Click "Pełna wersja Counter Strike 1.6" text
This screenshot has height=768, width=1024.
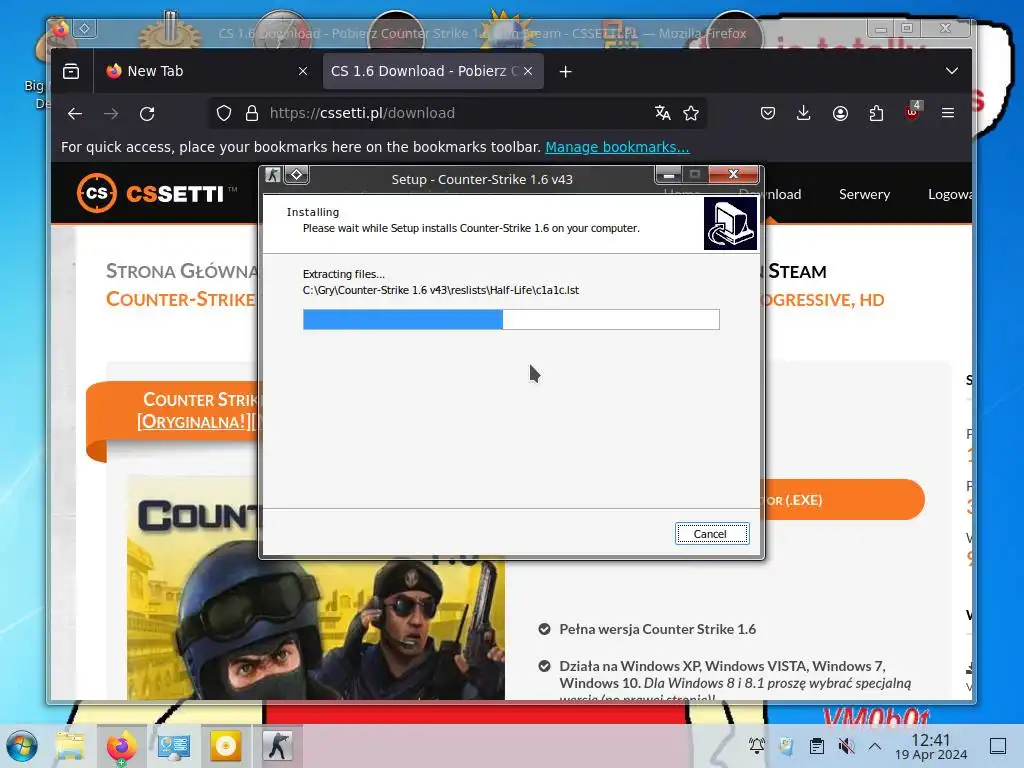point(658,629)
